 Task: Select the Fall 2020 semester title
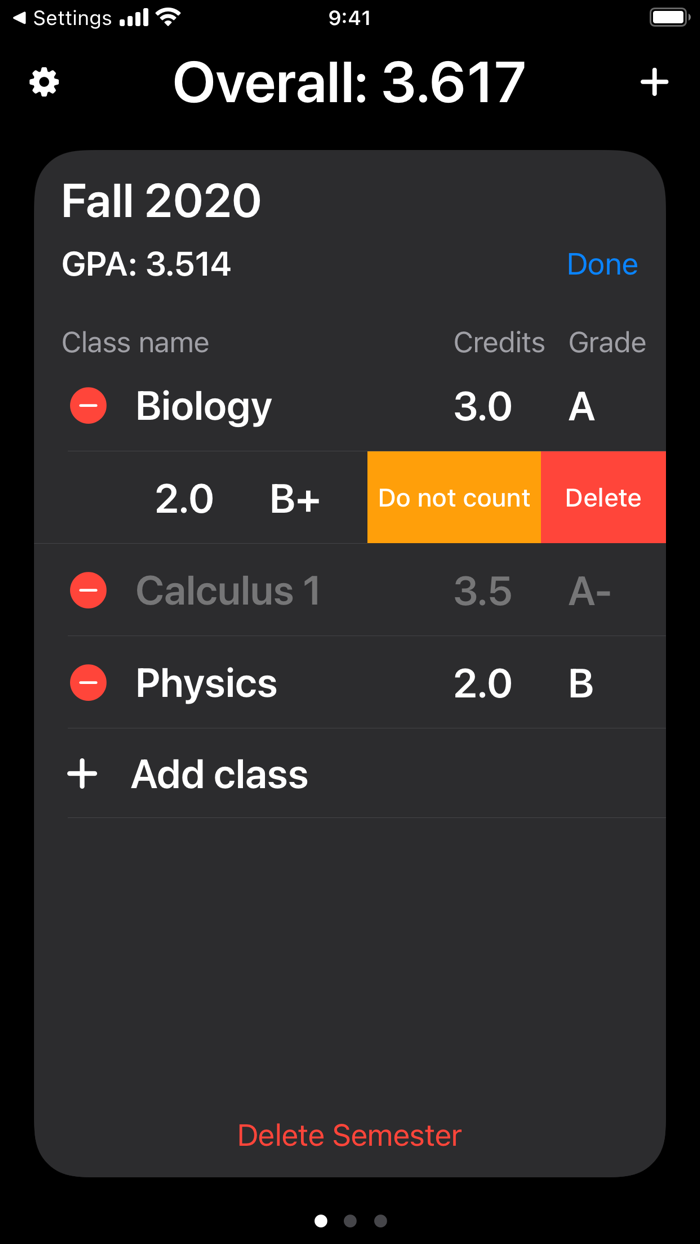click(161, 201)
